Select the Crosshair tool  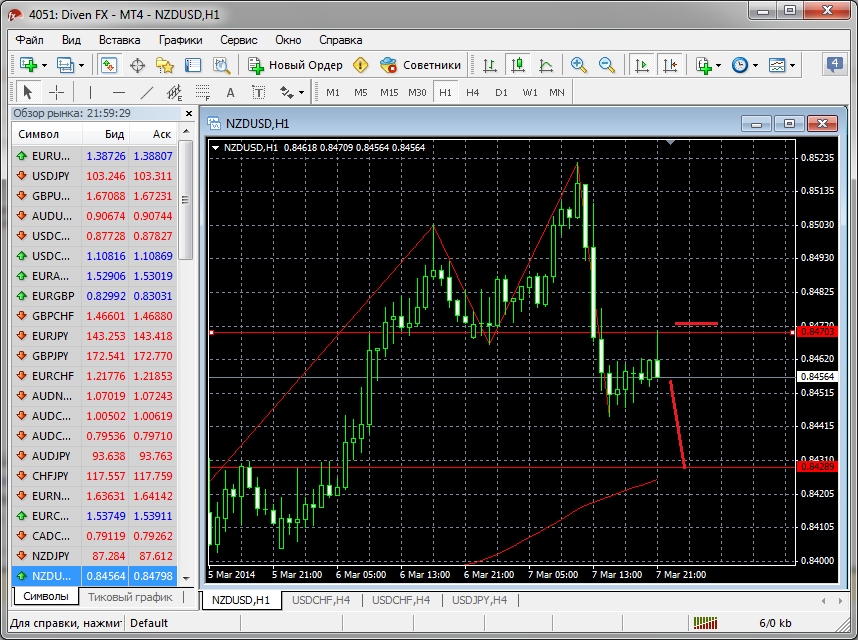pos(57,92)
